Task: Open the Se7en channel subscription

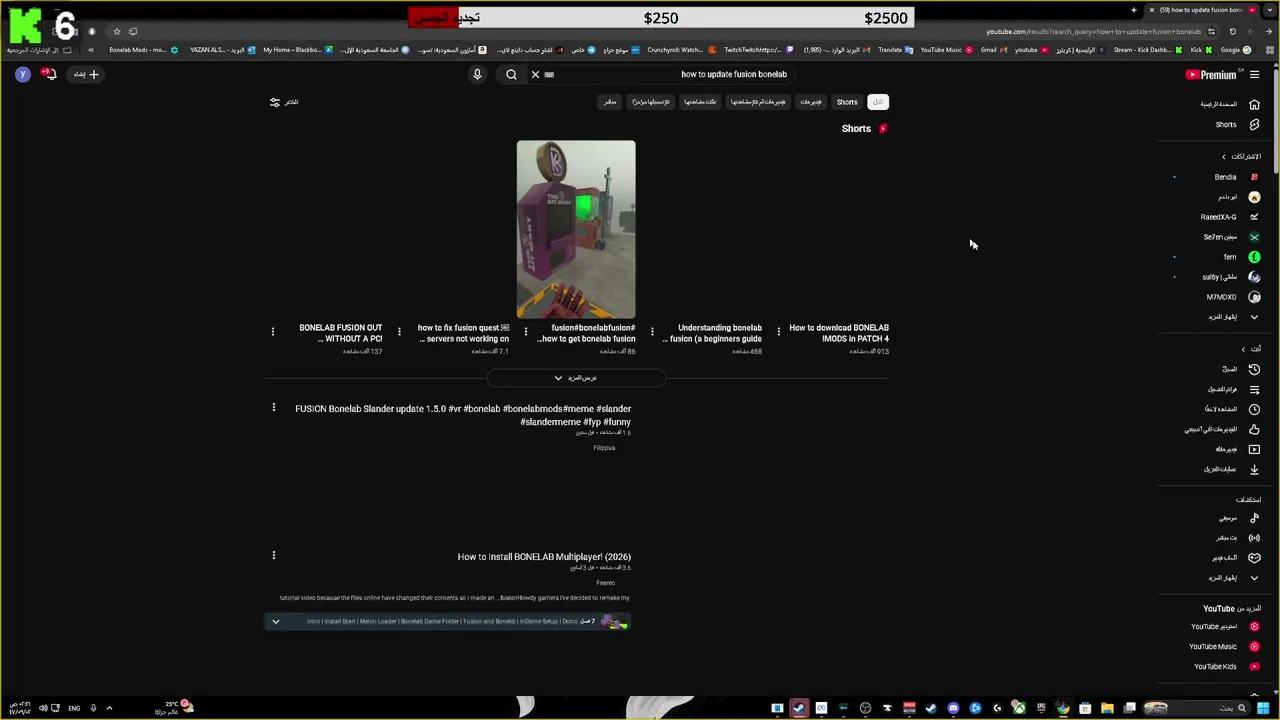Action: (1231, 237)
